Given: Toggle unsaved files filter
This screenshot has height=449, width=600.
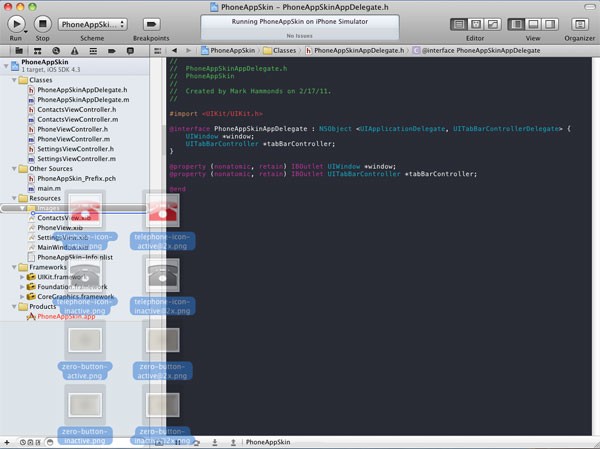Looking at the screenshot, I should click(38, 442).
